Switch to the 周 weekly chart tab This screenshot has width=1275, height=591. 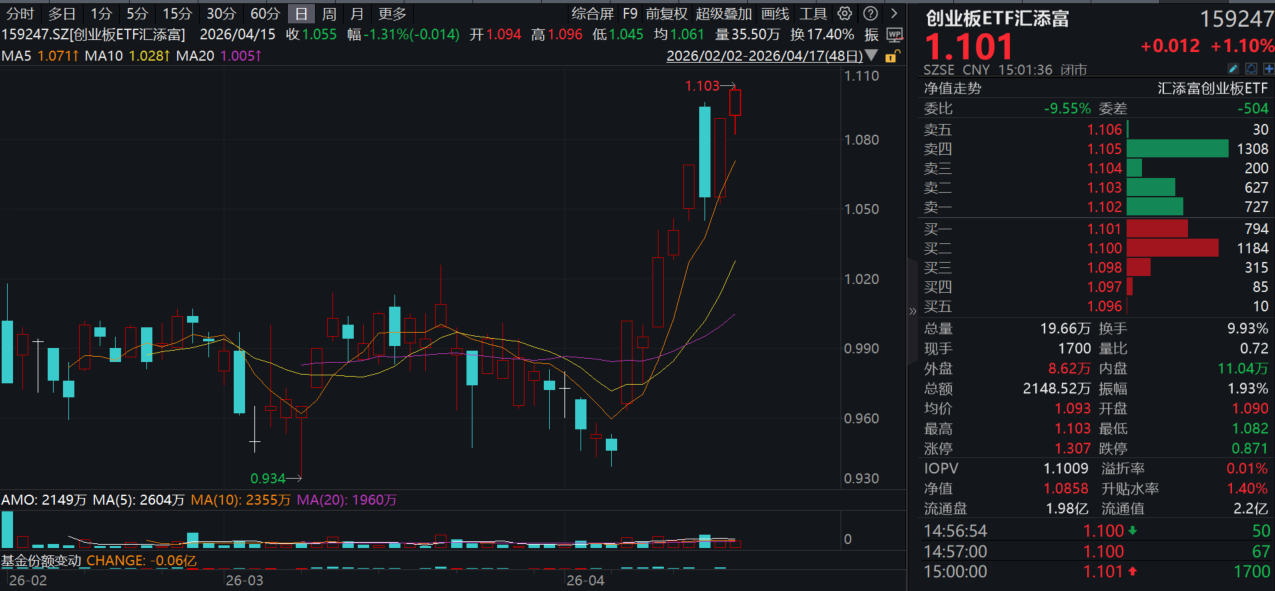[329, 14]
